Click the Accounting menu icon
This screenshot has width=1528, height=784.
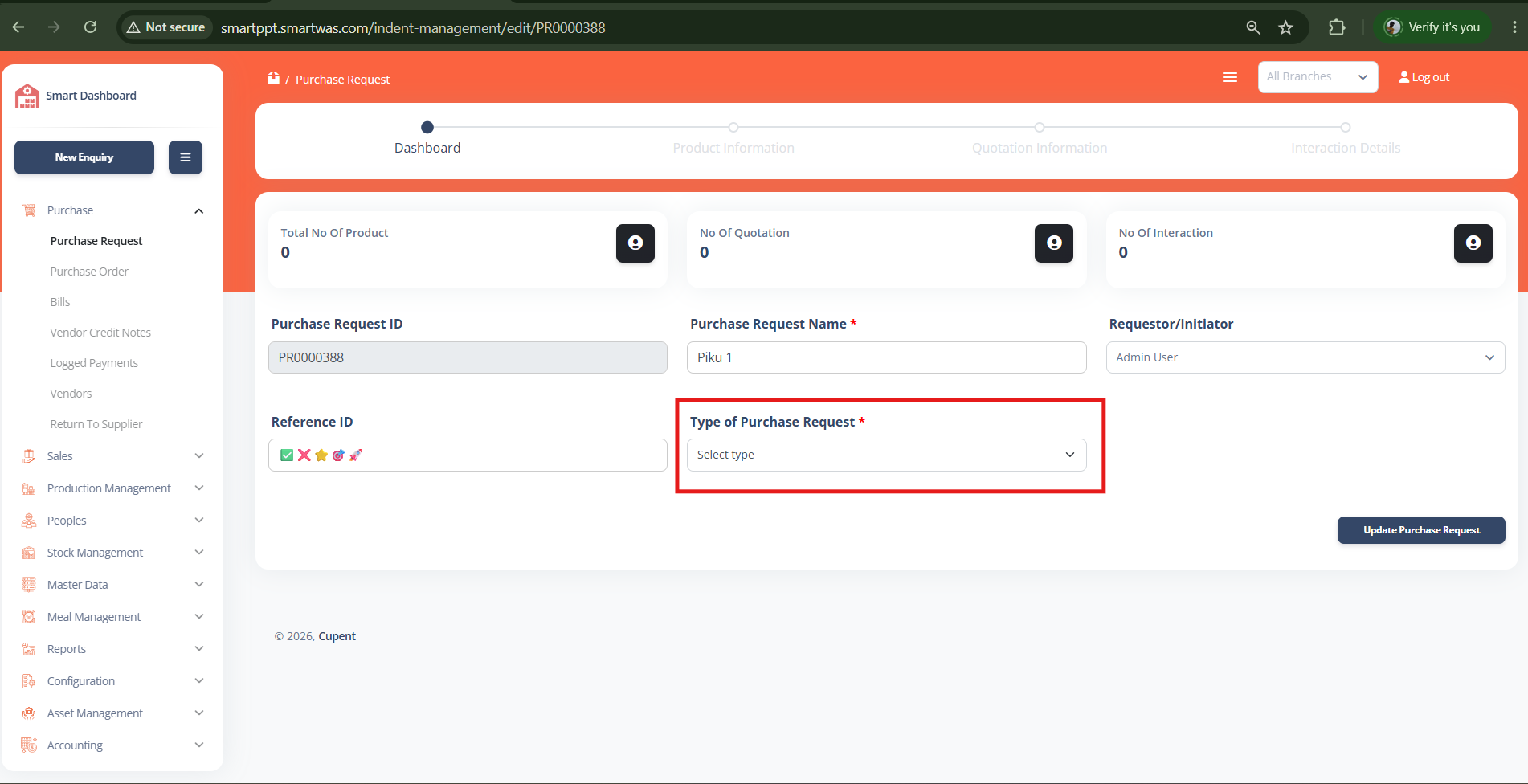29,745
